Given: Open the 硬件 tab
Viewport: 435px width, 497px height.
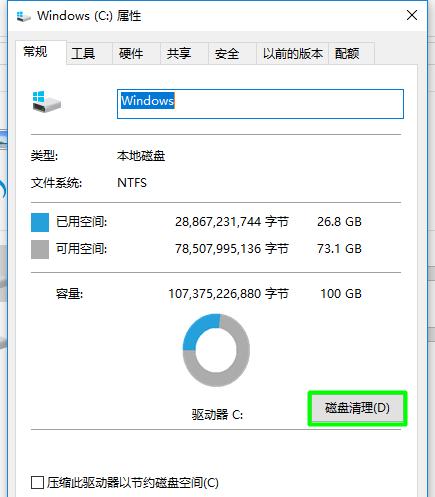Looking at the screenshot, I should 131,53.
